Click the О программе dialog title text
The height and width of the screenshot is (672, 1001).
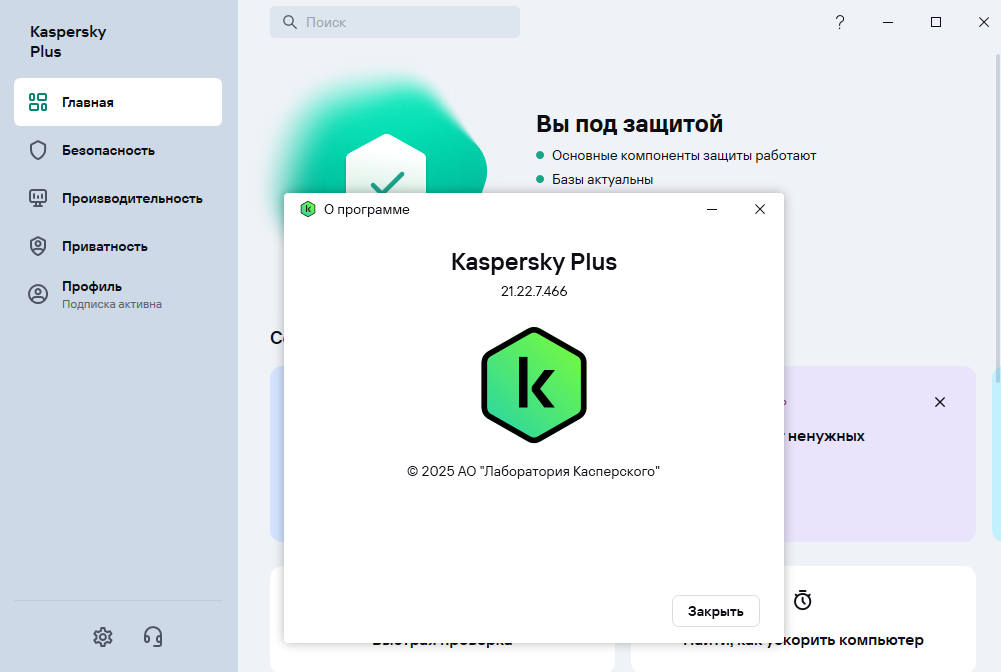(x=366, y=209)
